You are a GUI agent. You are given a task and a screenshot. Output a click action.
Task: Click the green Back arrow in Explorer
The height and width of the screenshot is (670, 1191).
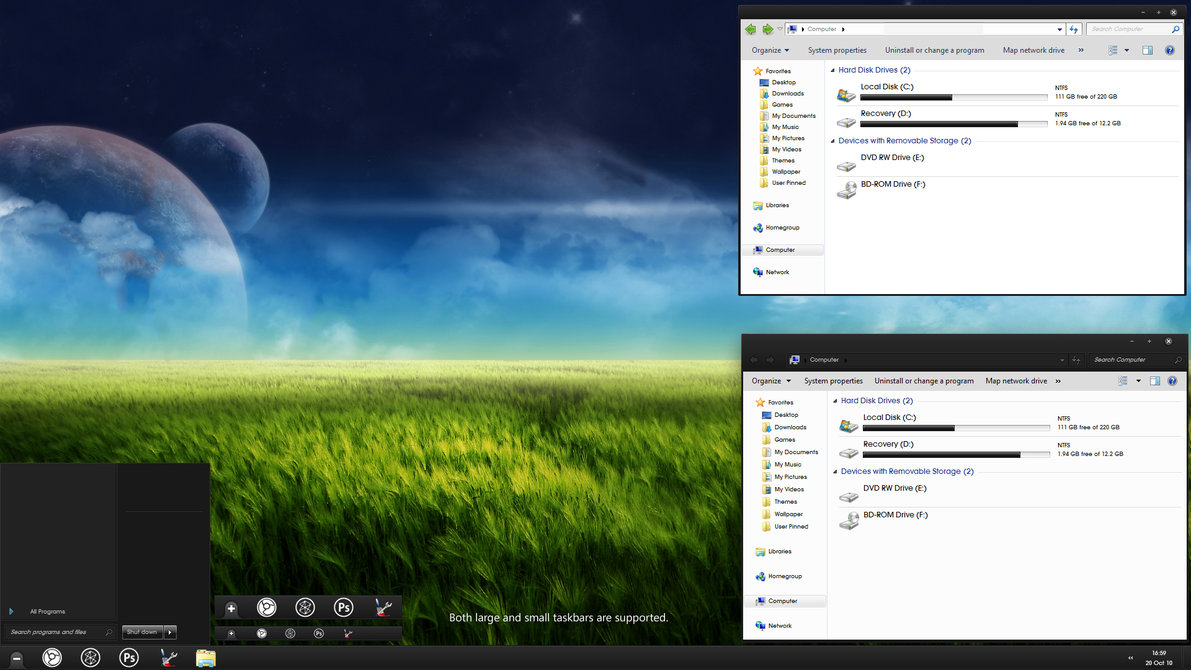(x=750, y=29)
